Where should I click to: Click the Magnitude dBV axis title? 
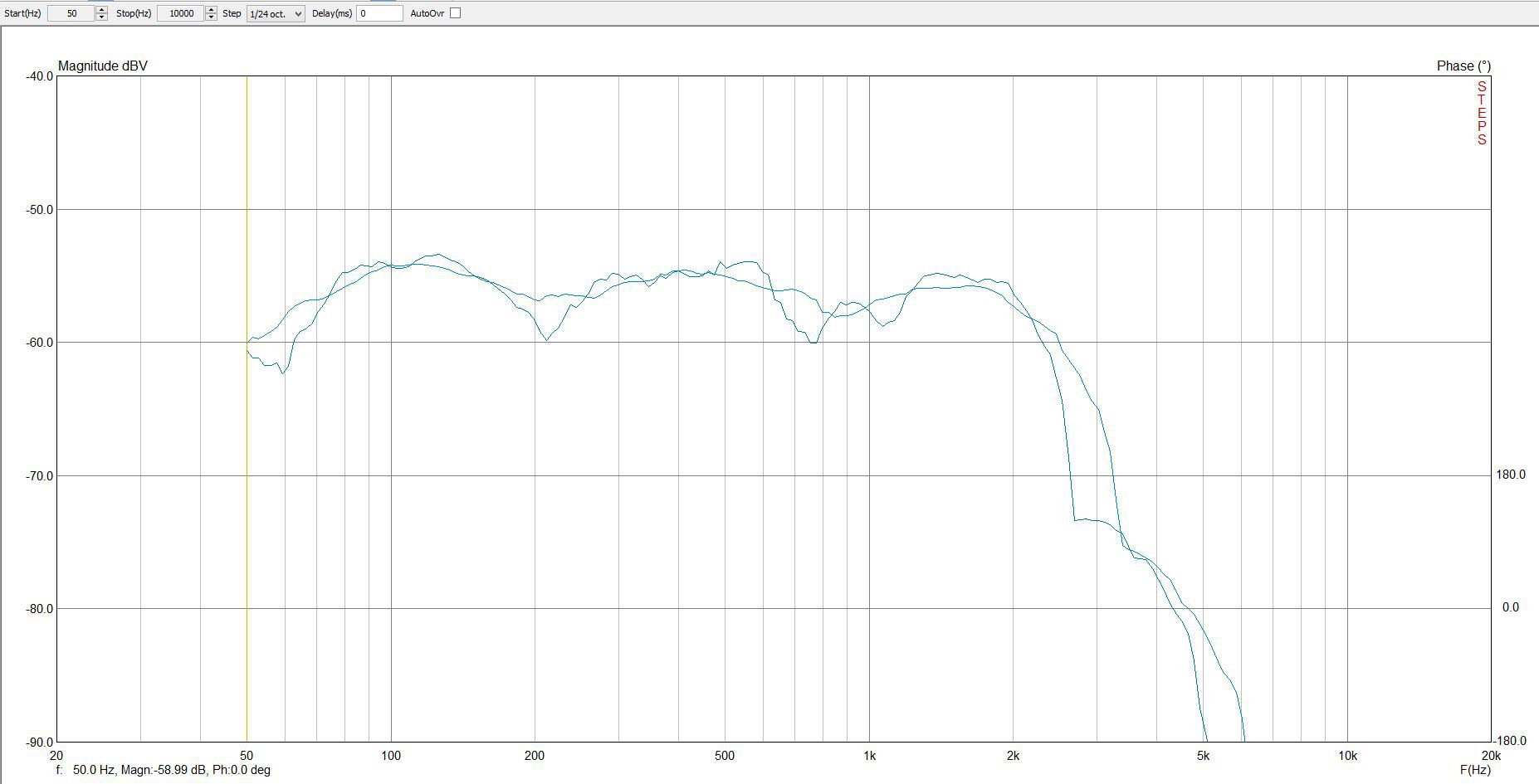pyautogui.click(x=103, y=66)
